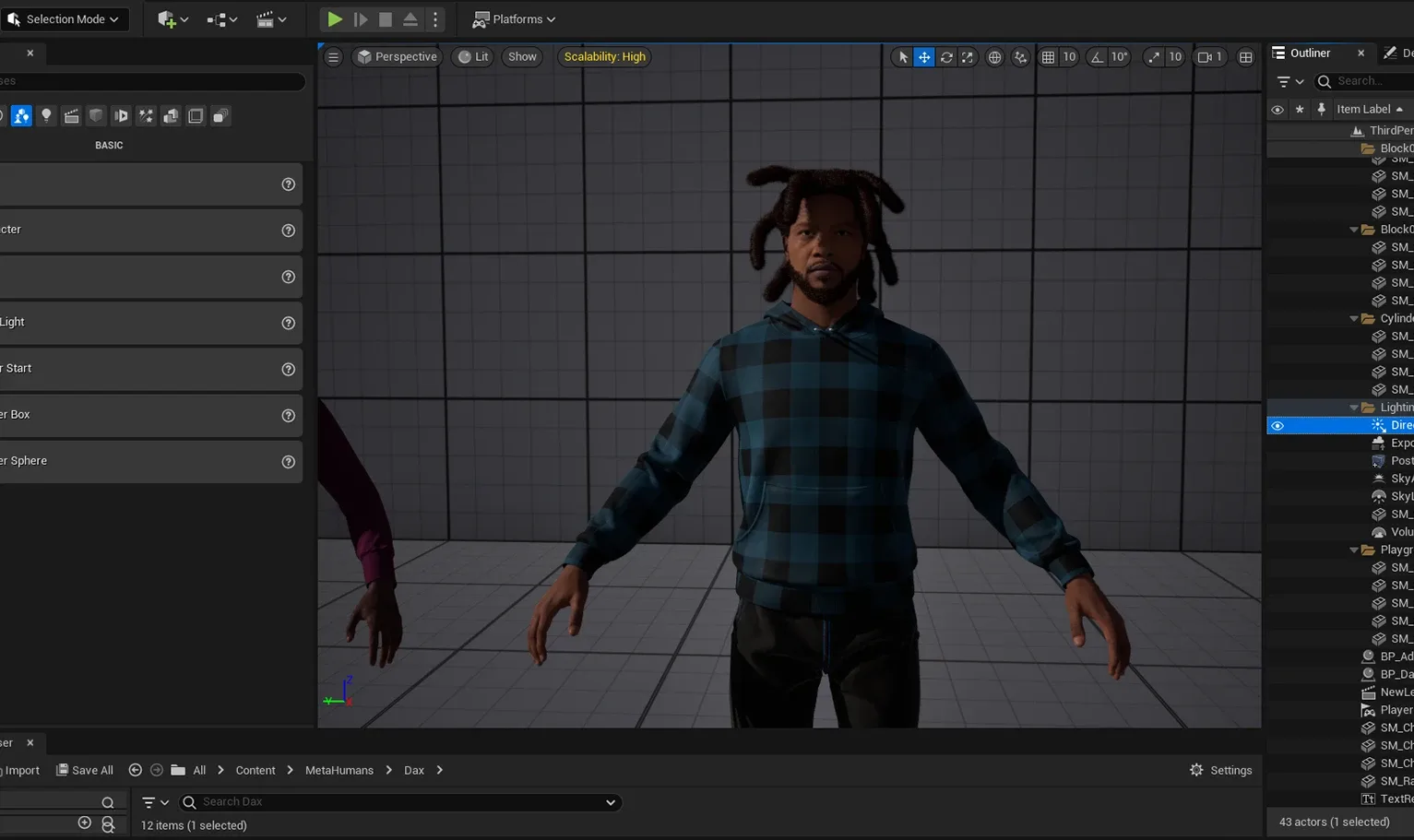Open the Show flags menu
The width and height of the screenshot is (1414, 840).
[522, 56]
